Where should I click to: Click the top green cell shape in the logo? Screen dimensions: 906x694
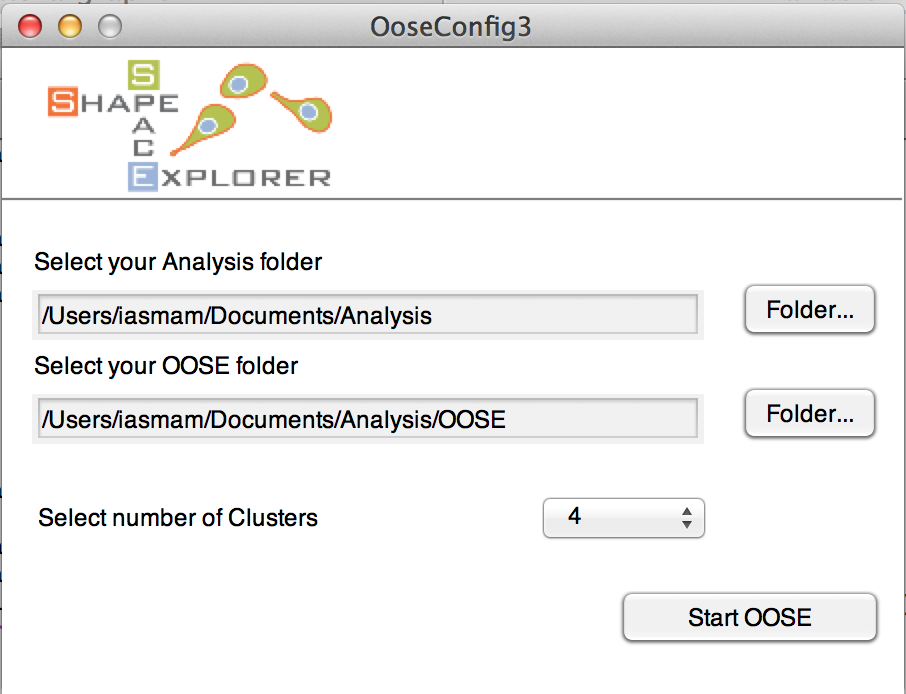click(243, 81)
